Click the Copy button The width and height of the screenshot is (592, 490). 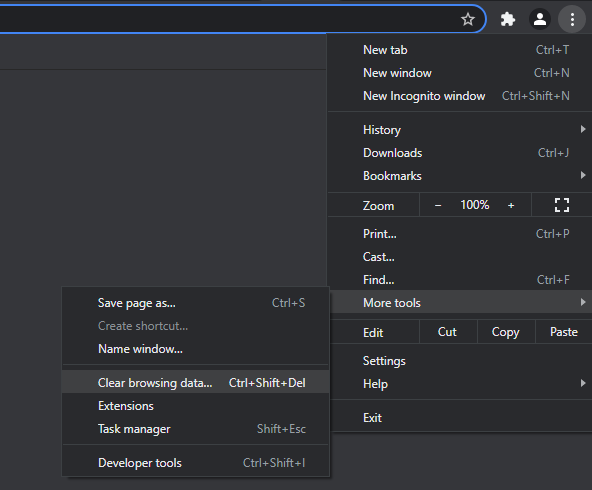pyautogui.click(x=506, y=332)
